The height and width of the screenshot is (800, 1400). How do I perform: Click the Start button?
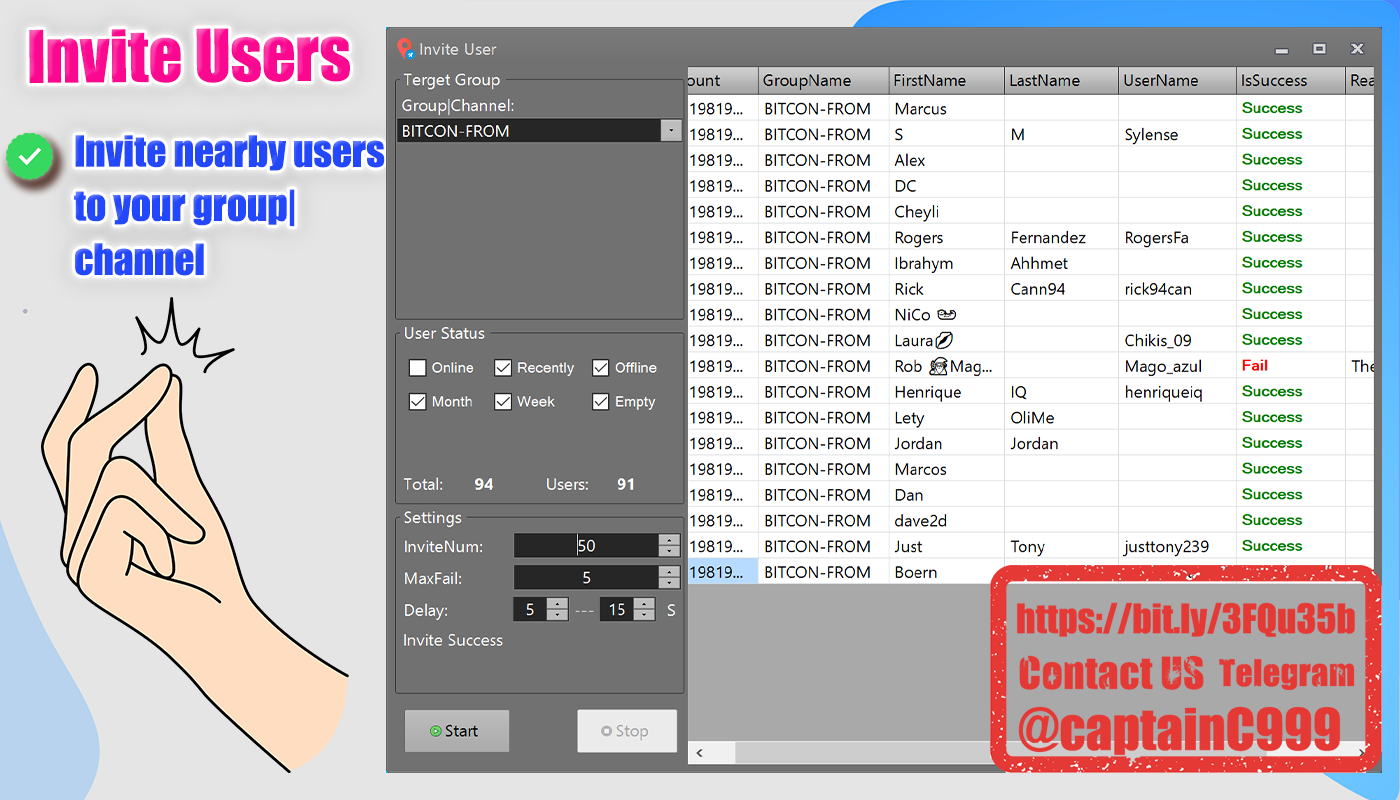click(457, 731)
